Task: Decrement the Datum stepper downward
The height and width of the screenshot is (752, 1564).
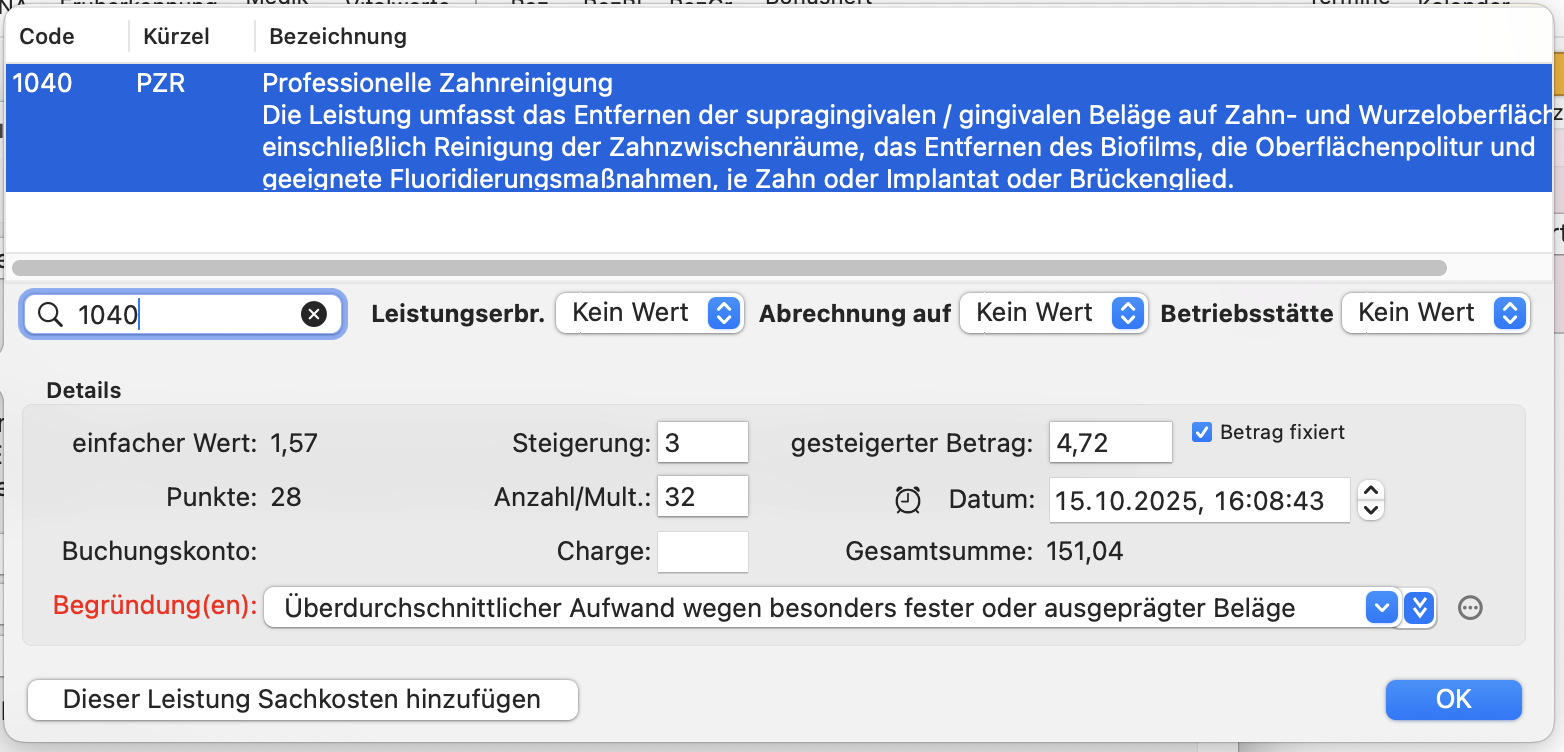Action: tap(1372, 510)
